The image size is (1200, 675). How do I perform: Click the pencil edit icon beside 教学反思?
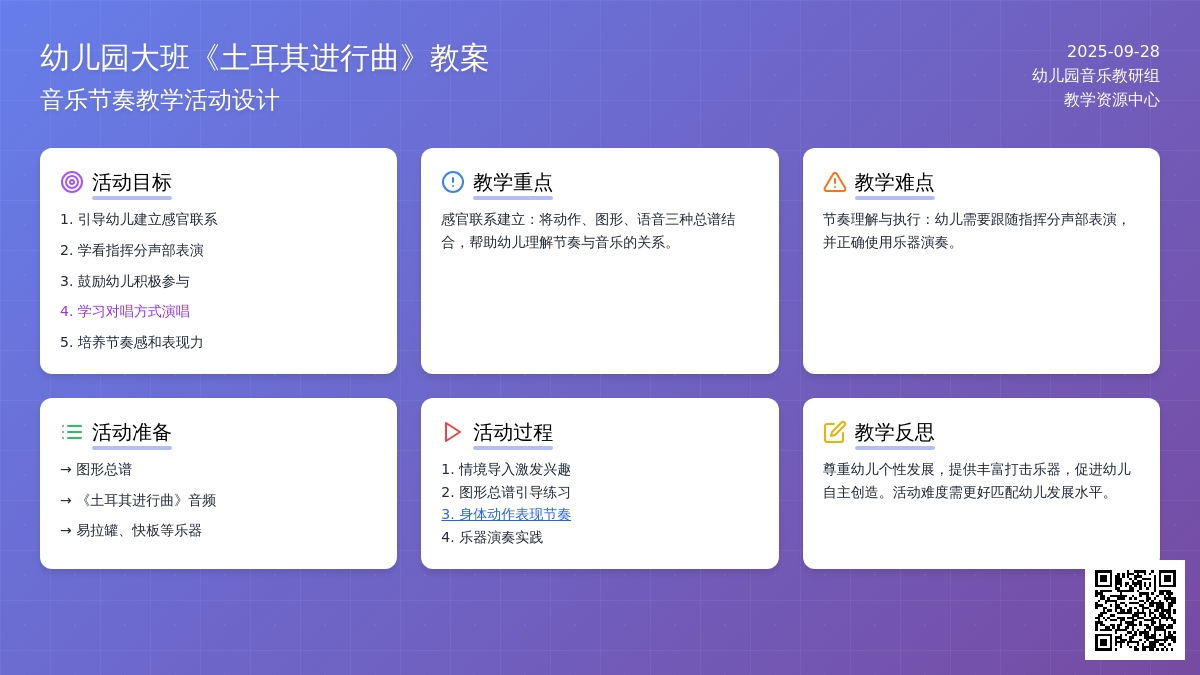click(x=835, y=432)
